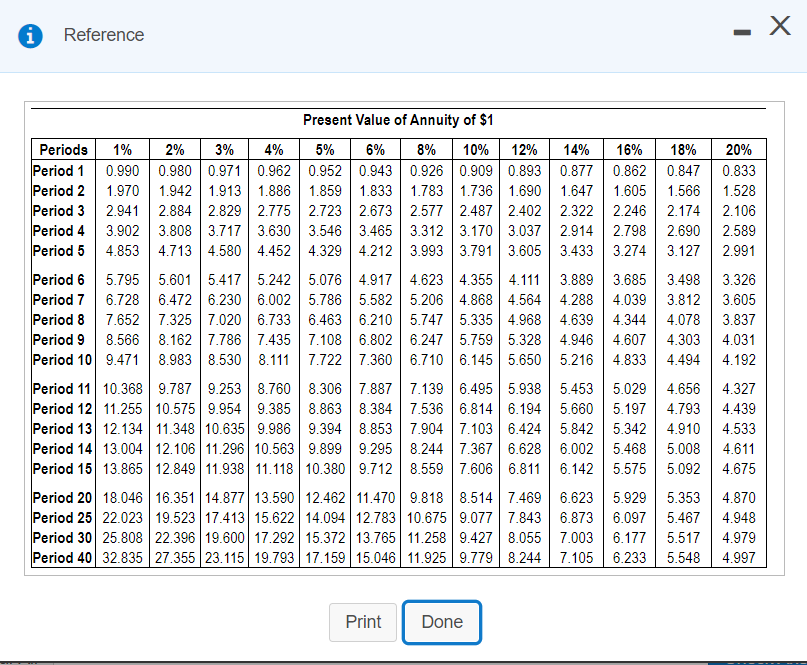Viewport: 807px width, 665px height.
Task: Select the 20% column header
Action: tap(738, 150)
